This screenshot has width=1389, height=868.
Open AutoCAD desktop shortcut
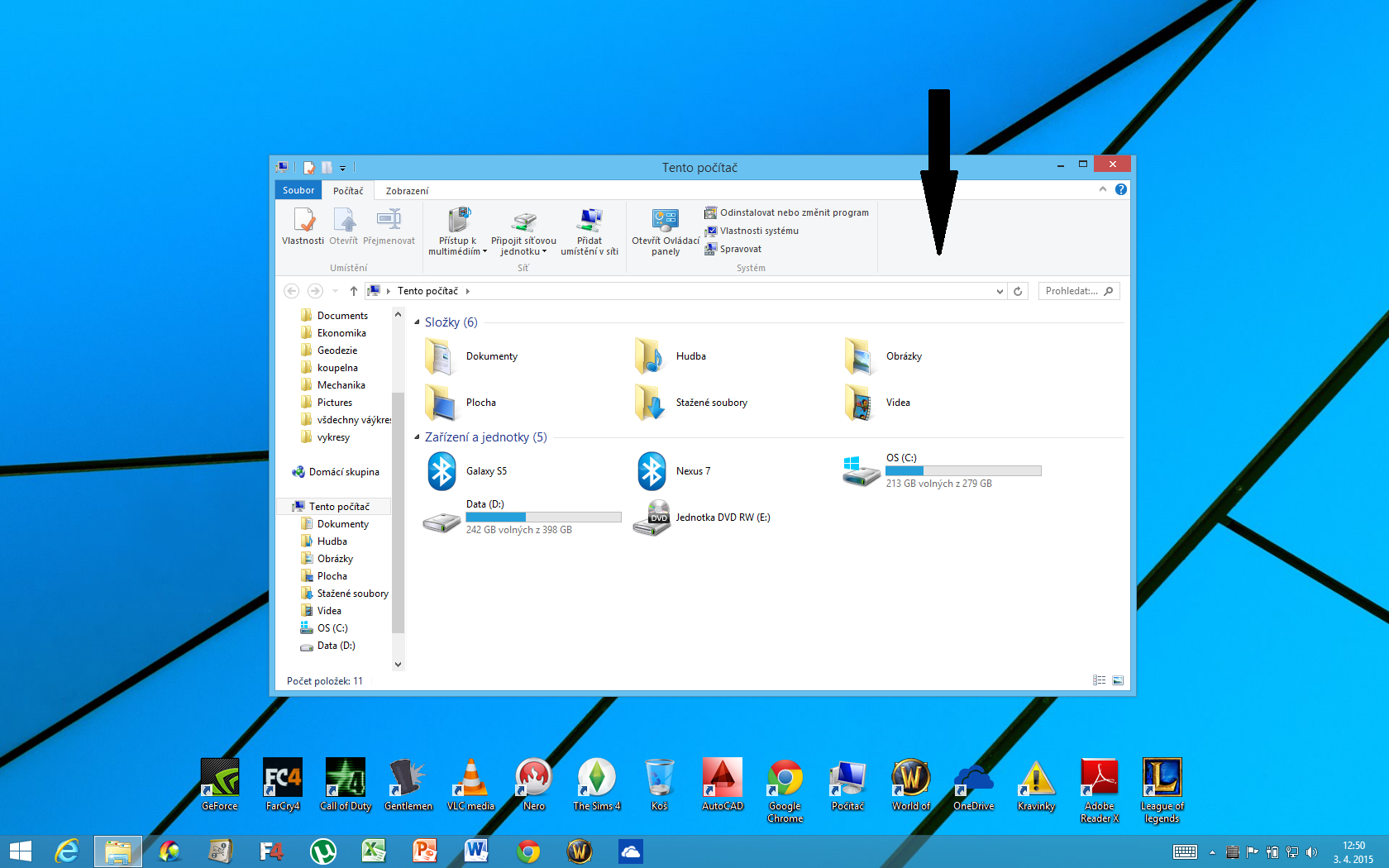[x=723, y=785]
